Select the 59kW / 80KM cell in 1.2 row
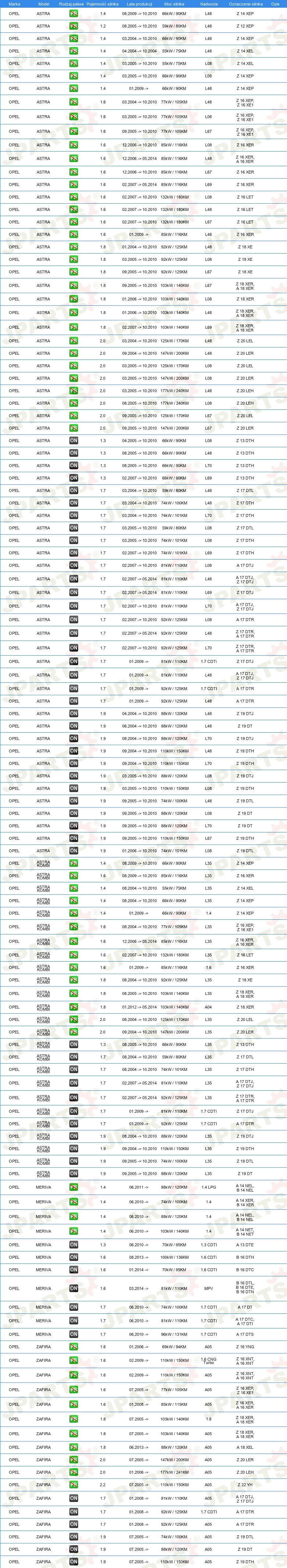 (x=174, y=26)
